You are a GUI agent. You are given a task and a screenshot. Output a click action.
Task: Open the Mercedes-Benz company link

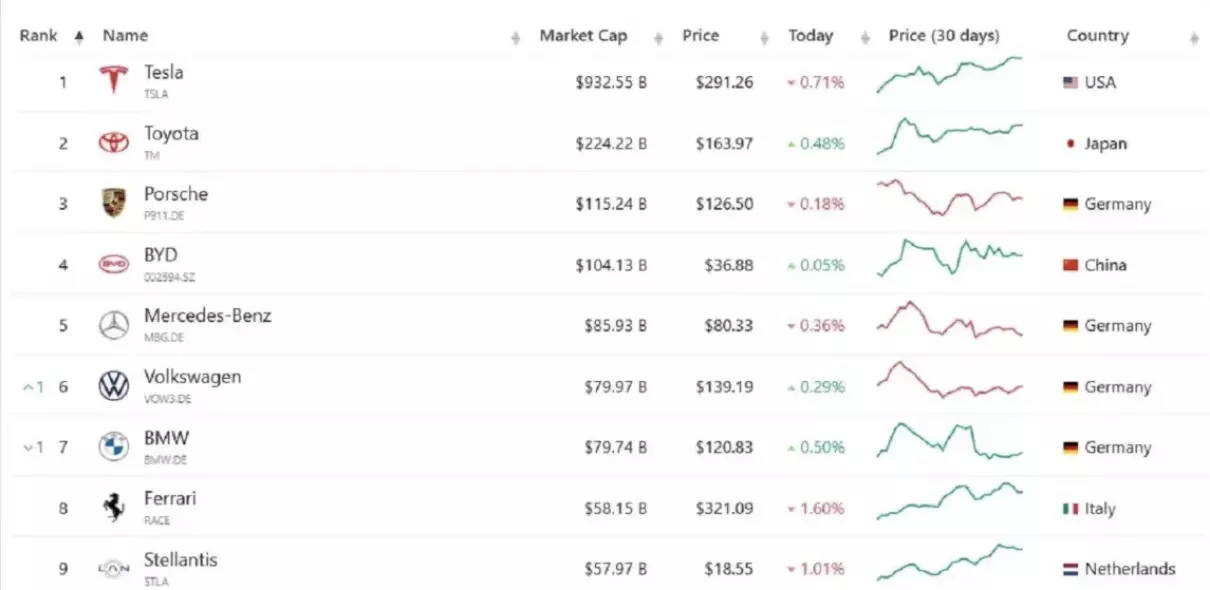[x=207, y=316]
